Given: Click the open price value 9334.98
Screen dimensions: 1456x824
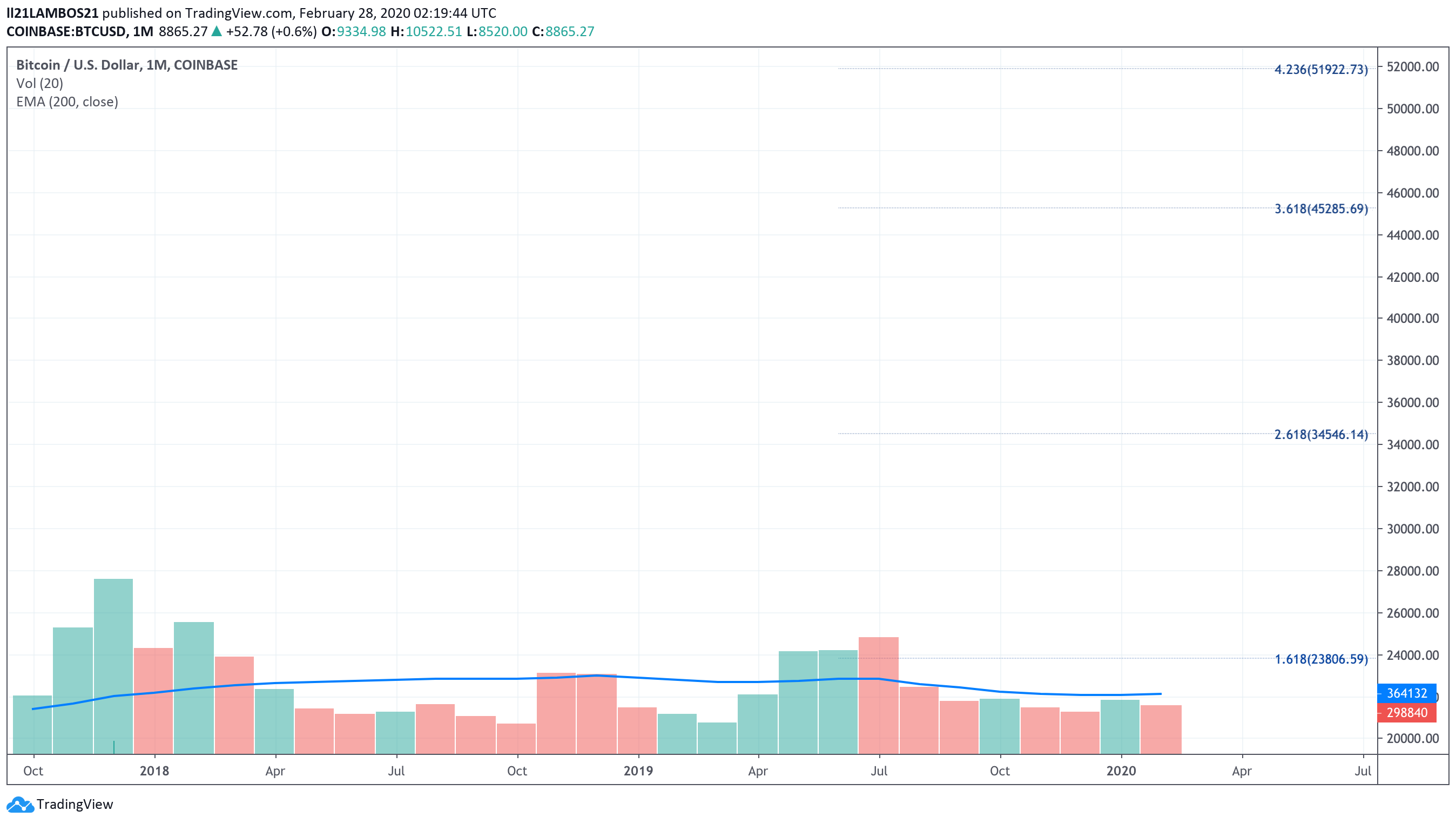Looking at the screenshot, I should click(x=361, y=31).
